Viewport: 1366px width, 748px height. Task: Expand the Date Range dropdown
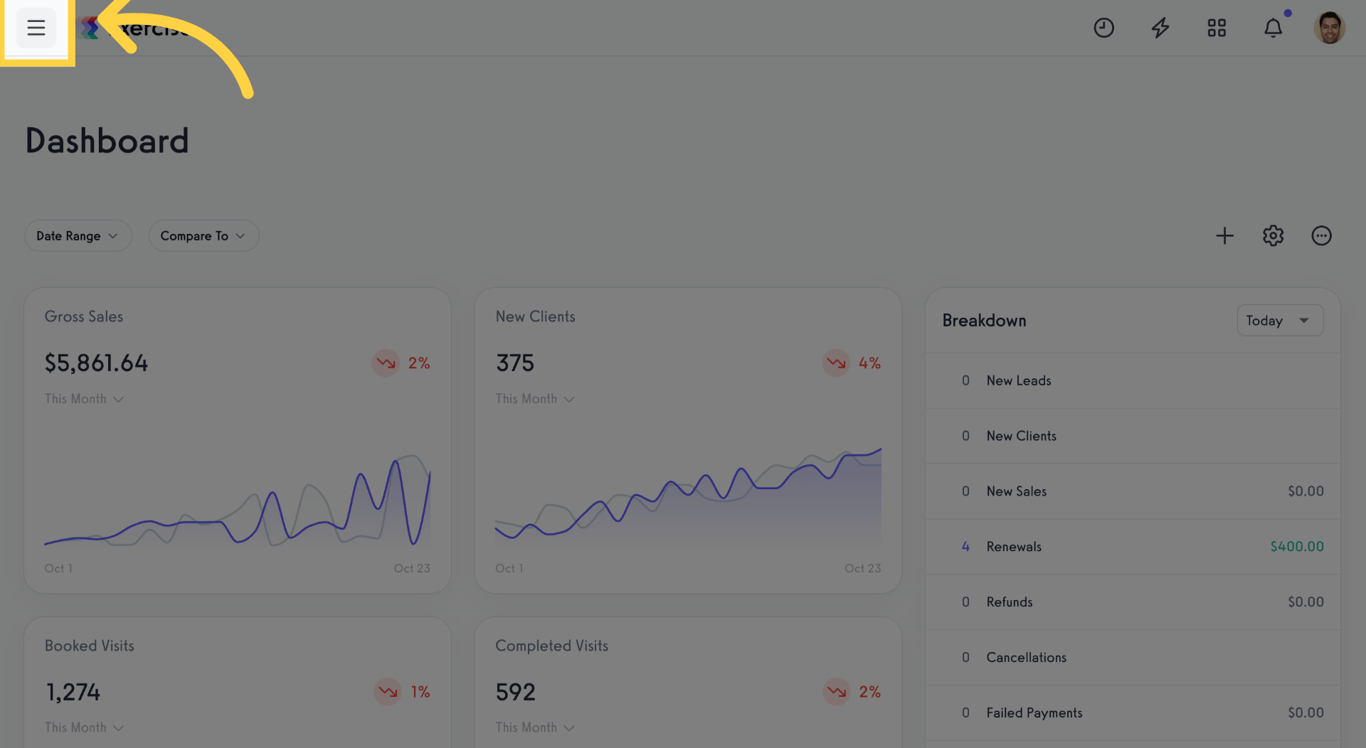78,236
